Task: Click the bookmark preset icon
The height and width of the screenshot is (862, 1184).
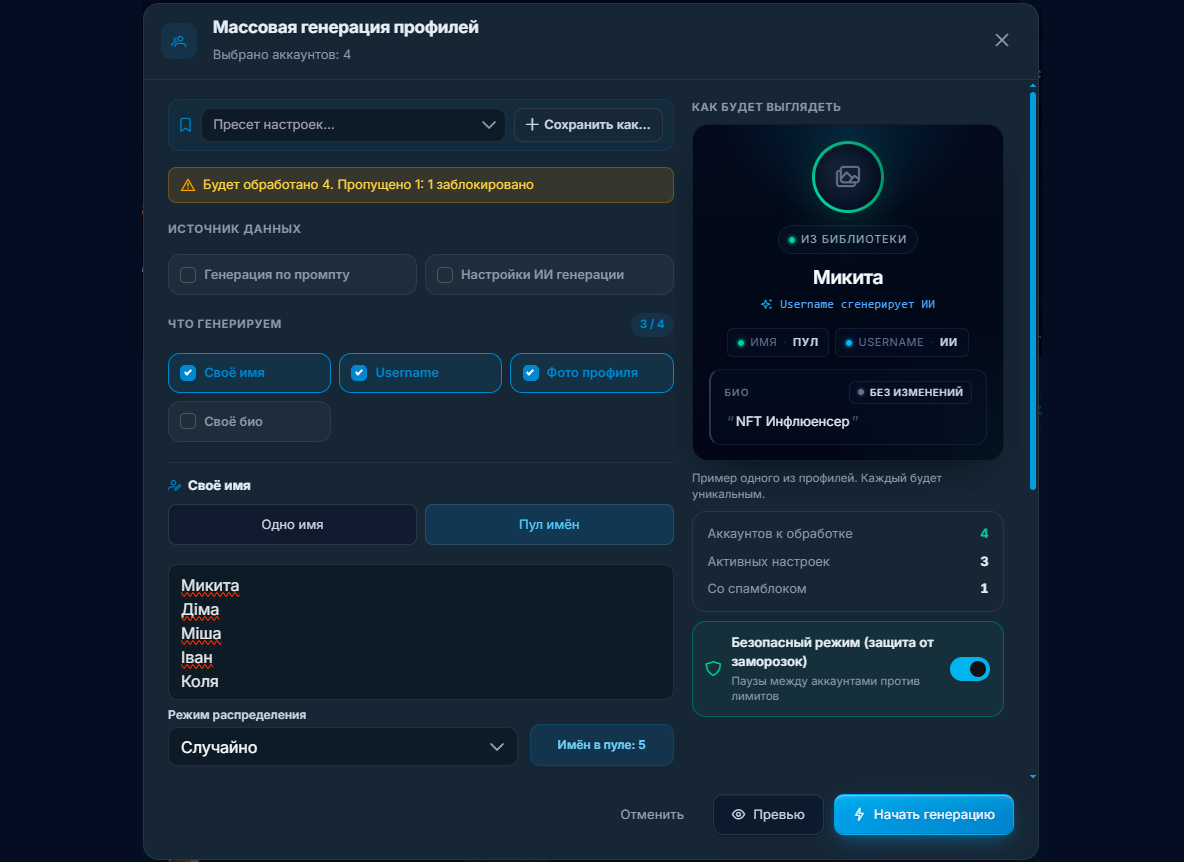Action: click(x=185, y=125)
